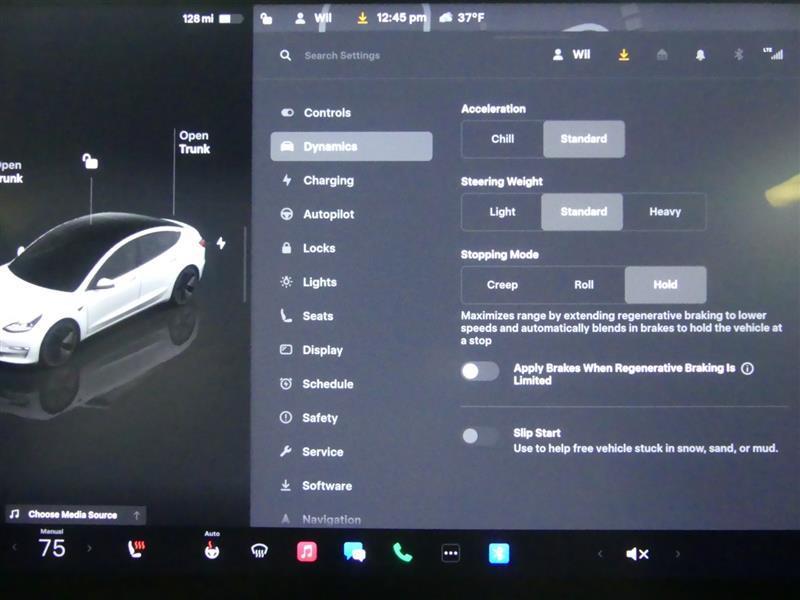This screenshot has width=800, height=600.
Task: Enable Apply Brakes When Regenerative Braking Is Limited
Action: (x=479, y=371)
